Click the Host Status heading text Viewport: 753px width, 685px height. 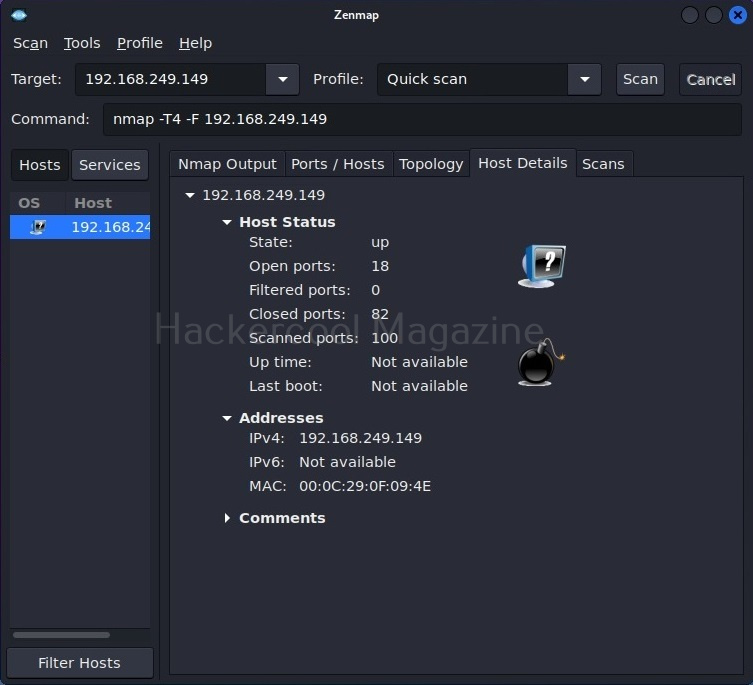coord(287,222)
